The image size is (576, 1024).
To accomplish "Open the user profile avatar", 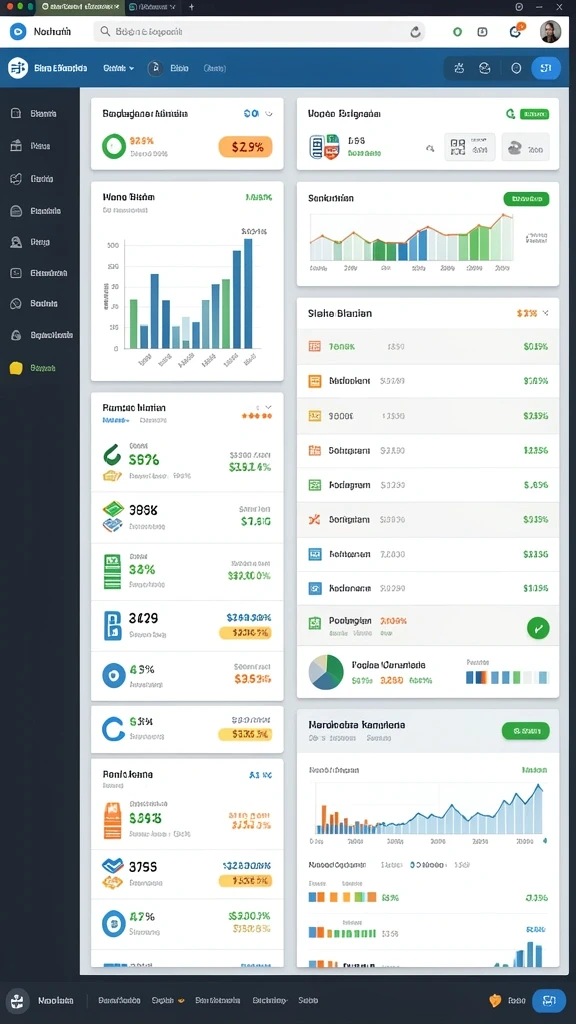I will pos(551,31).
